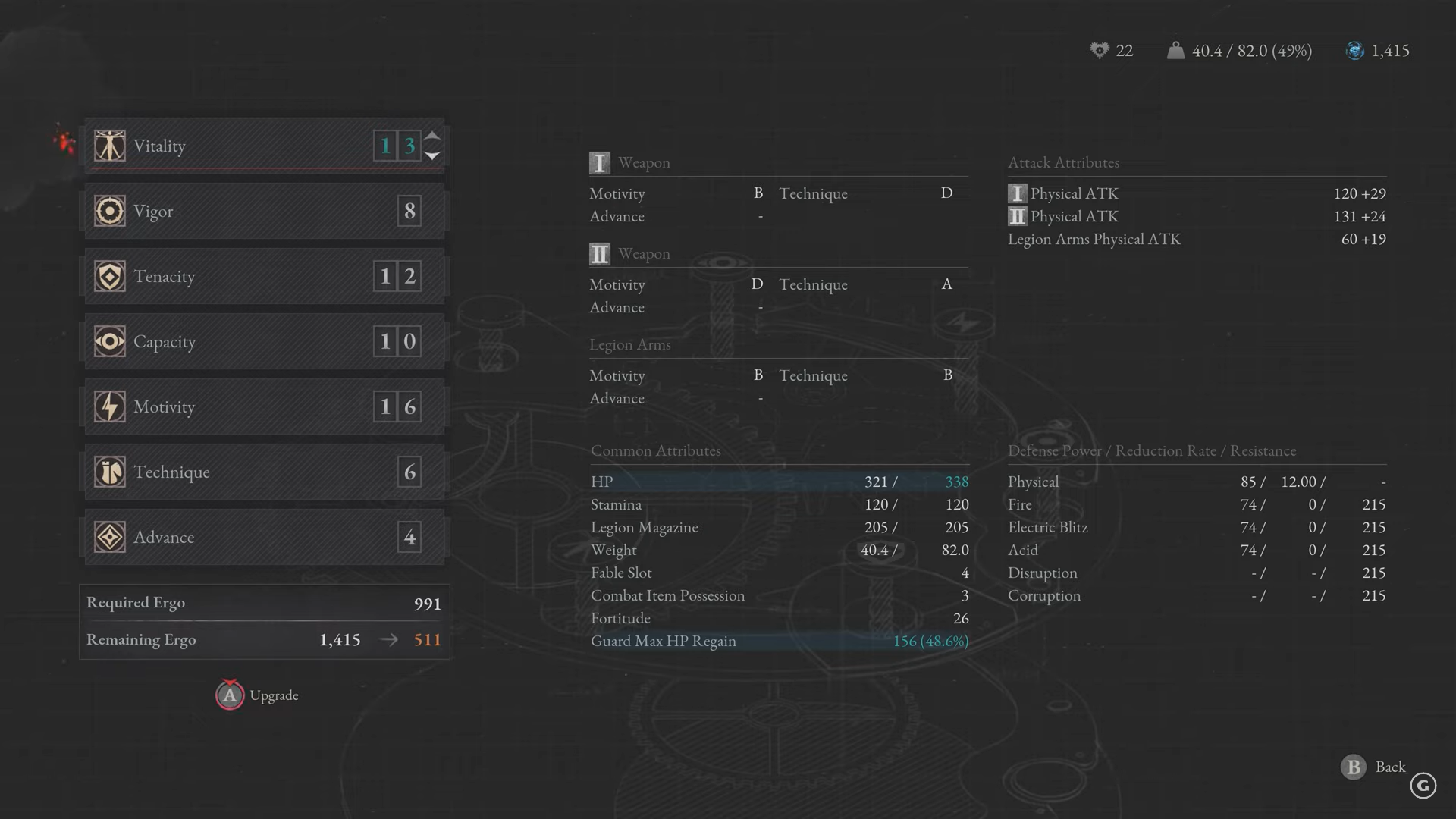Screen dimensions: 1456x819
Task: Click the Technique stat icon
Action: point(109,471)
